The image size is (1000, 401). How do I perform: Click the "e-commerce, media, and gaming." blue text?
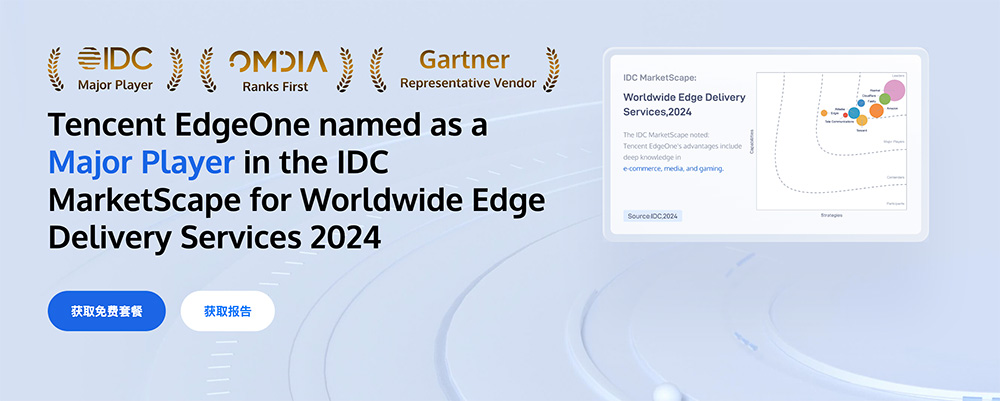pyautogui.click(x=673, y=169)
